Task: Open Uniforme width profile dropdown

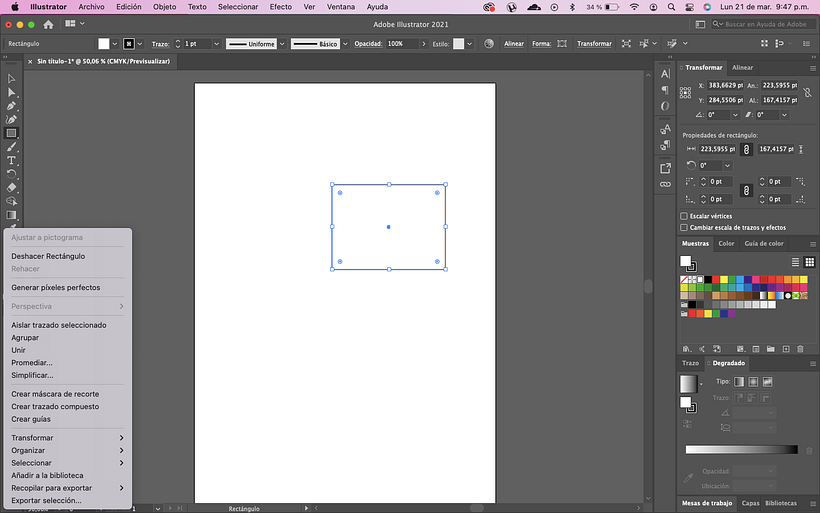Action: point(282,44)
